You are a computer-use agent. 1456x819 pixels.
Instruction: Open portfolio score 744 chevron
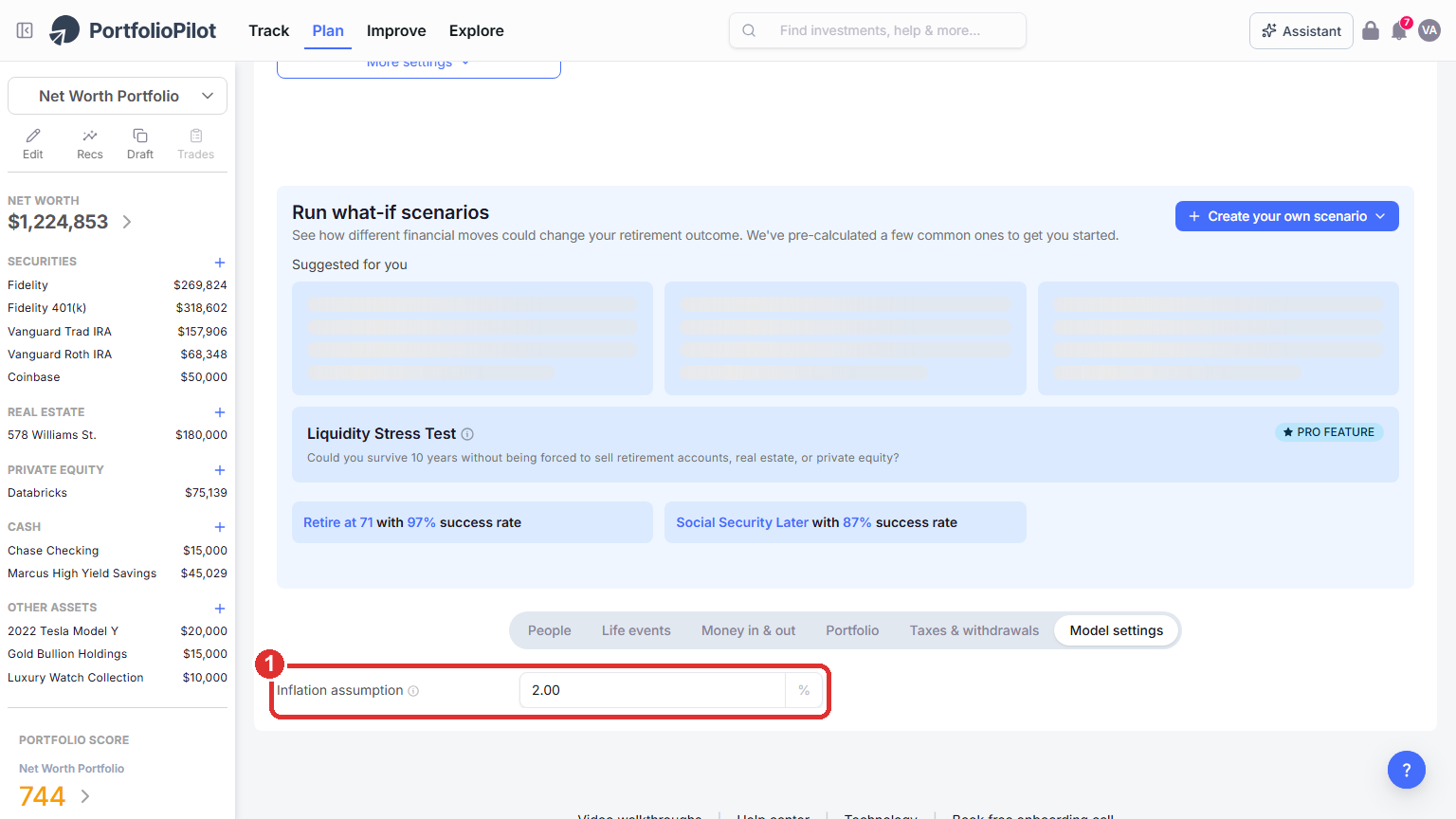(x=85, y=796)
